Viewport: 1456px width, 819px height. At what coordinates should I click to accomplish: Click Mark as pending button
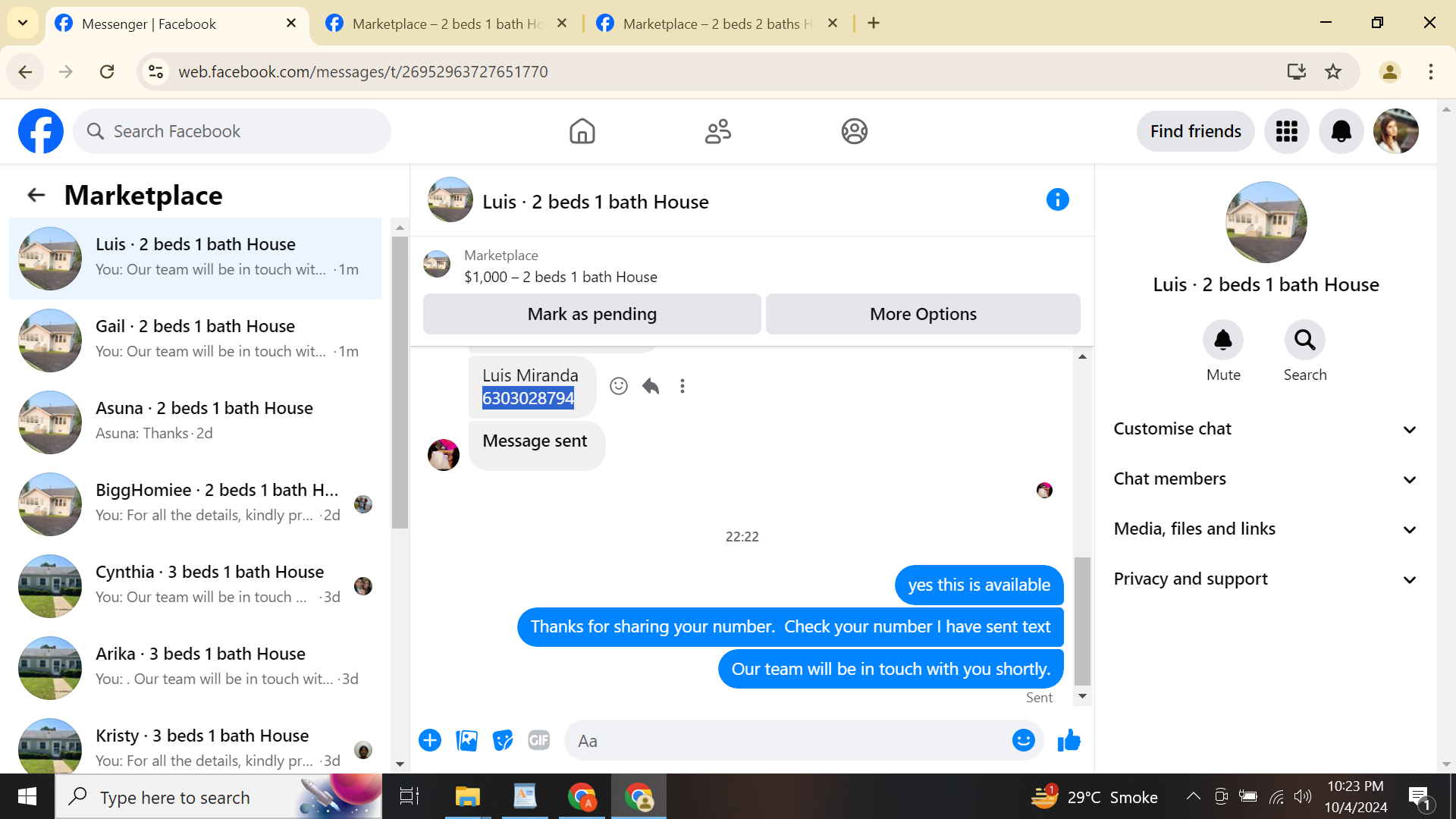pyautogui.click(x=591, y=314)
